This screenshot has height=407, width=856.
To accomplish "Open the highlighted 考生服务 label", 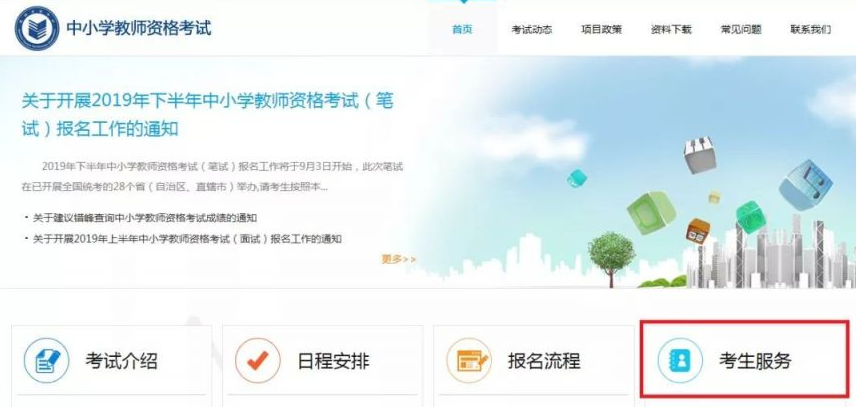I will click(754, 361).
